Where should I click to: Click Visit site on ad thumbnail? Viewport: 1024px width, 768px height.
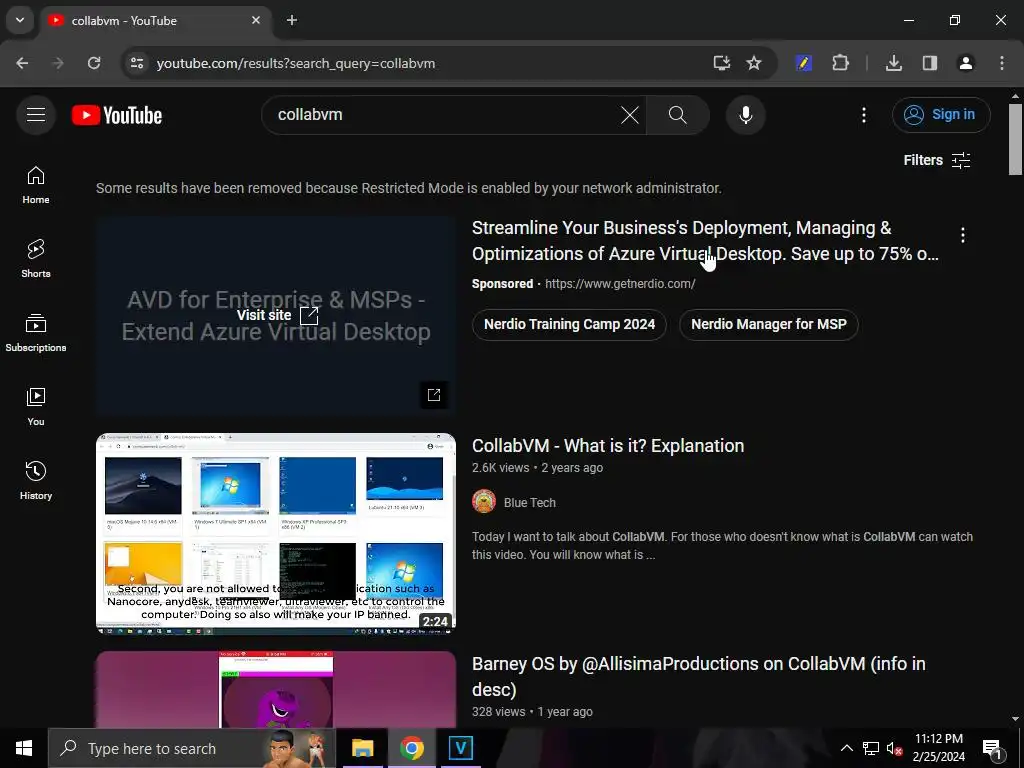277,315
